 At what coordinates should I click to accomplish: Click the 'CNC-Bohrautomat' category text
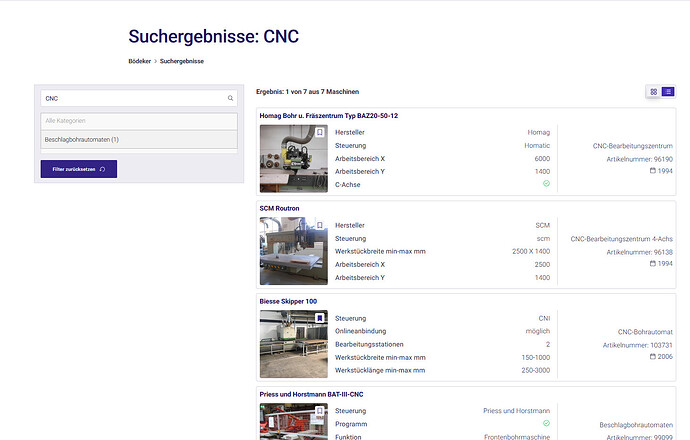pyautogui.click(x=645, y=332)
